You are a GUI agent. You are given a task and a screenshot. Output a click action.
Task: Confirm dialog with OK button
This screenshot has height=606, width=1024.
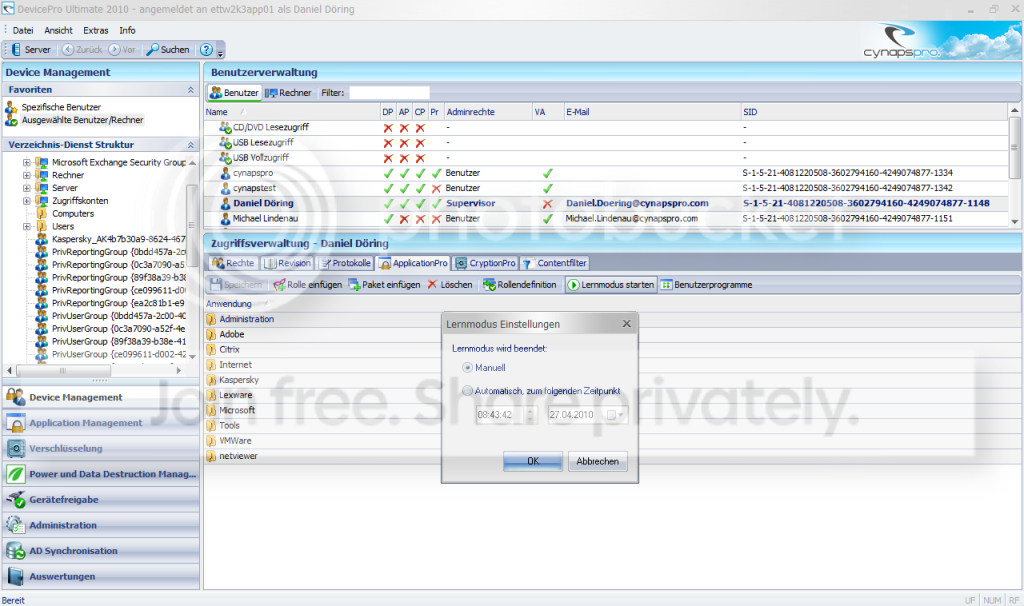click(533, 461)
